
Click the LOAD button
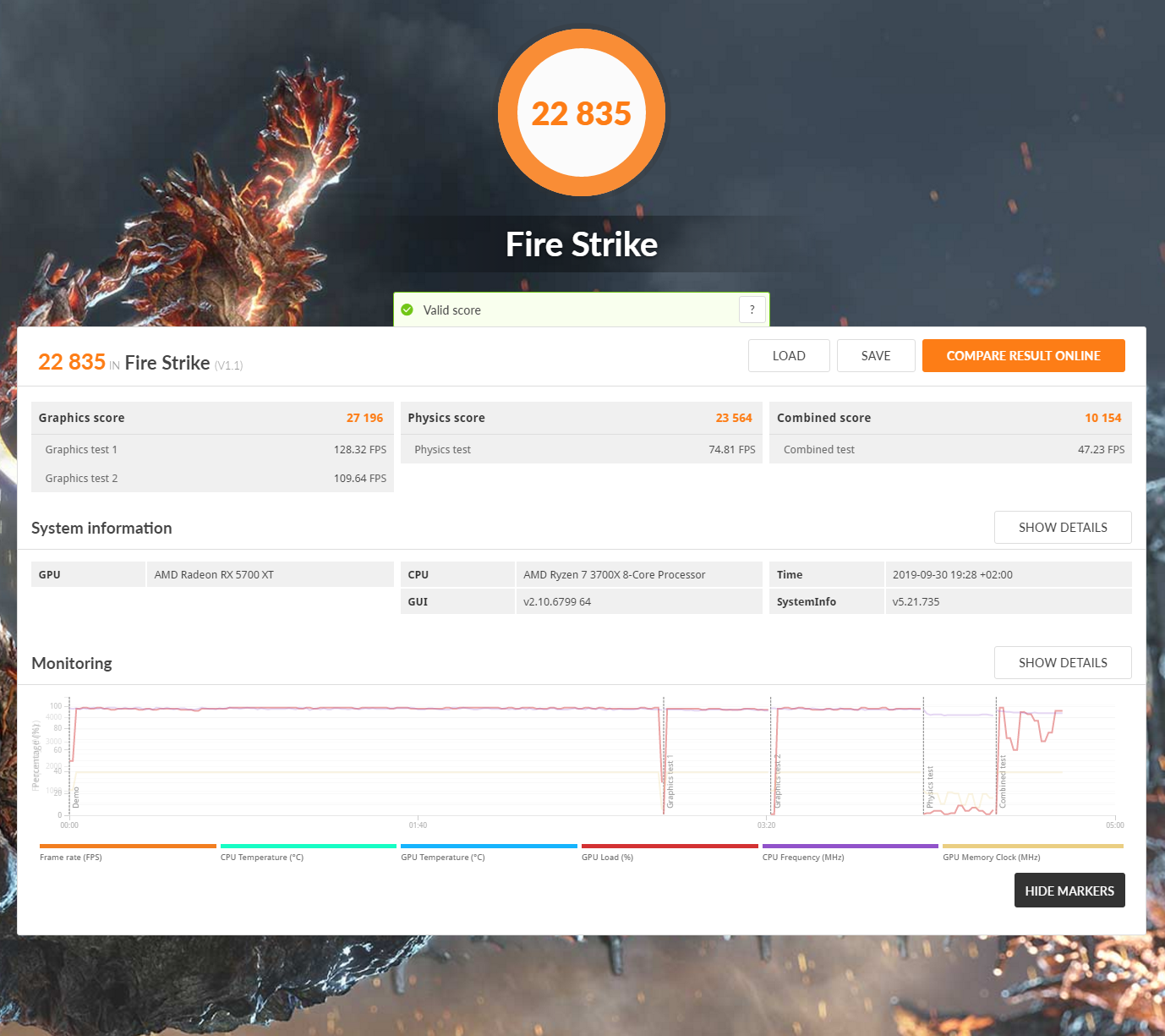789,355
